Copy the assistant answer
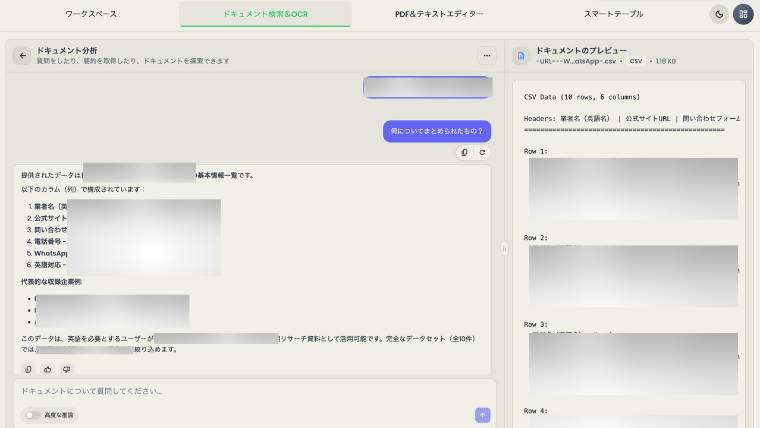This screenshot has height=428, width=760. click(28, 369)
